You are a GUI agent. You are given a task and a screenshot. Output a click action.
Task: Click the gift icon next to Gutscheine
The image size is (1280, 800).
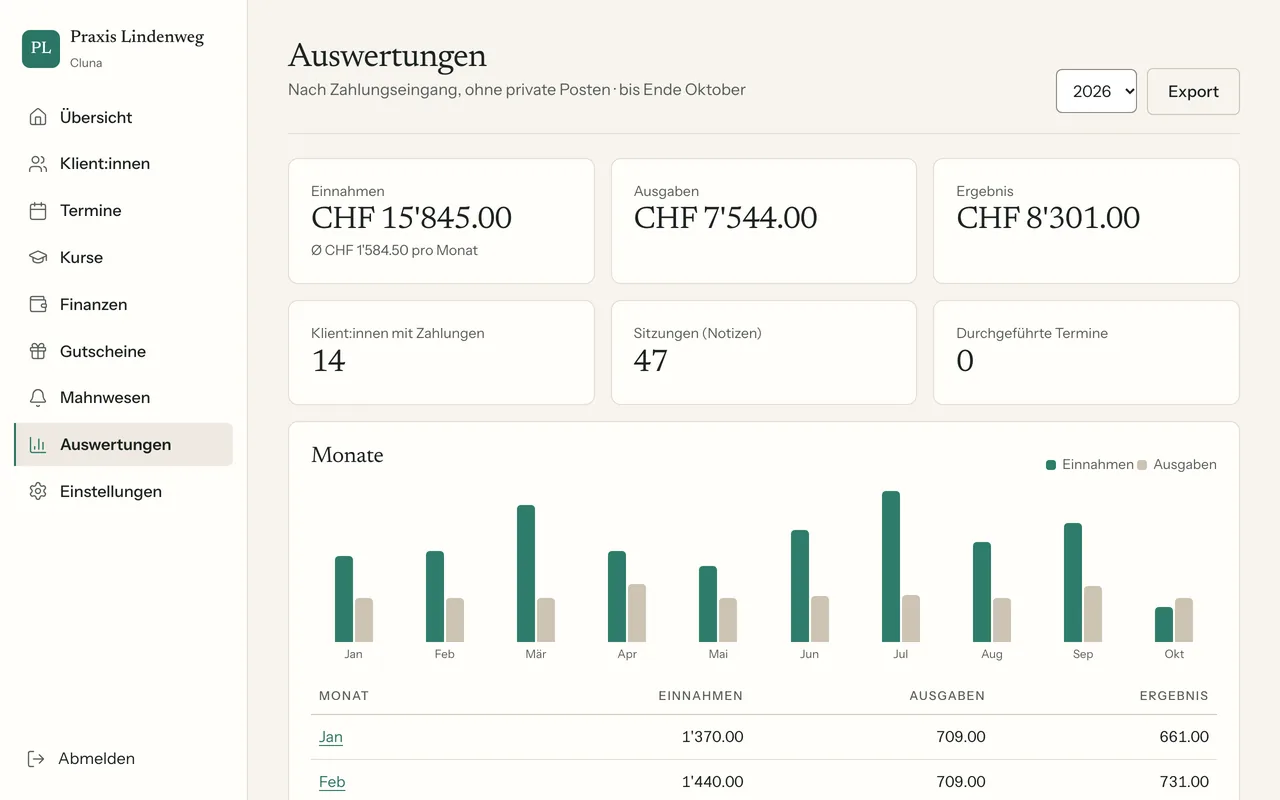click(38, 351)
